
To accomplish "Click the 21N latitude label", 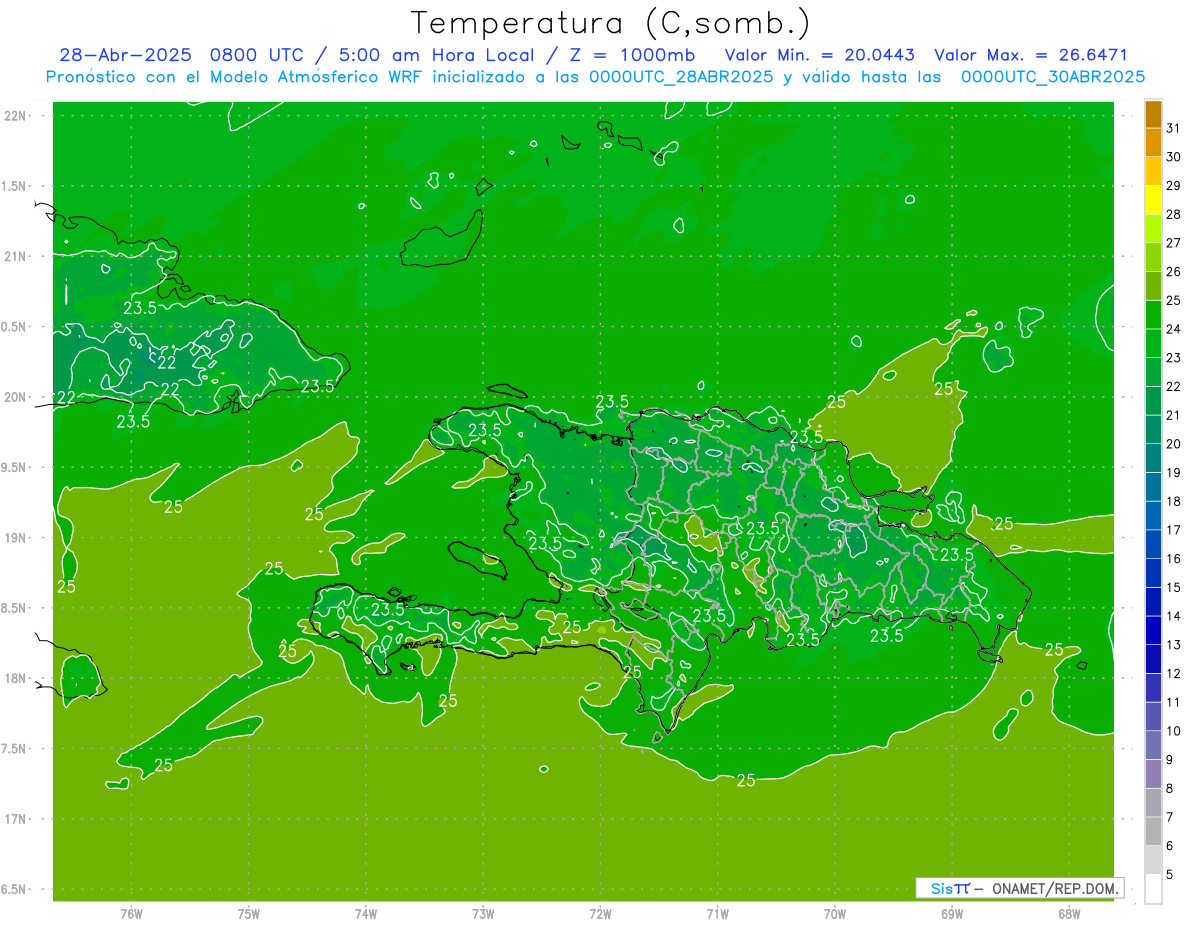I will tap(15, 257).
